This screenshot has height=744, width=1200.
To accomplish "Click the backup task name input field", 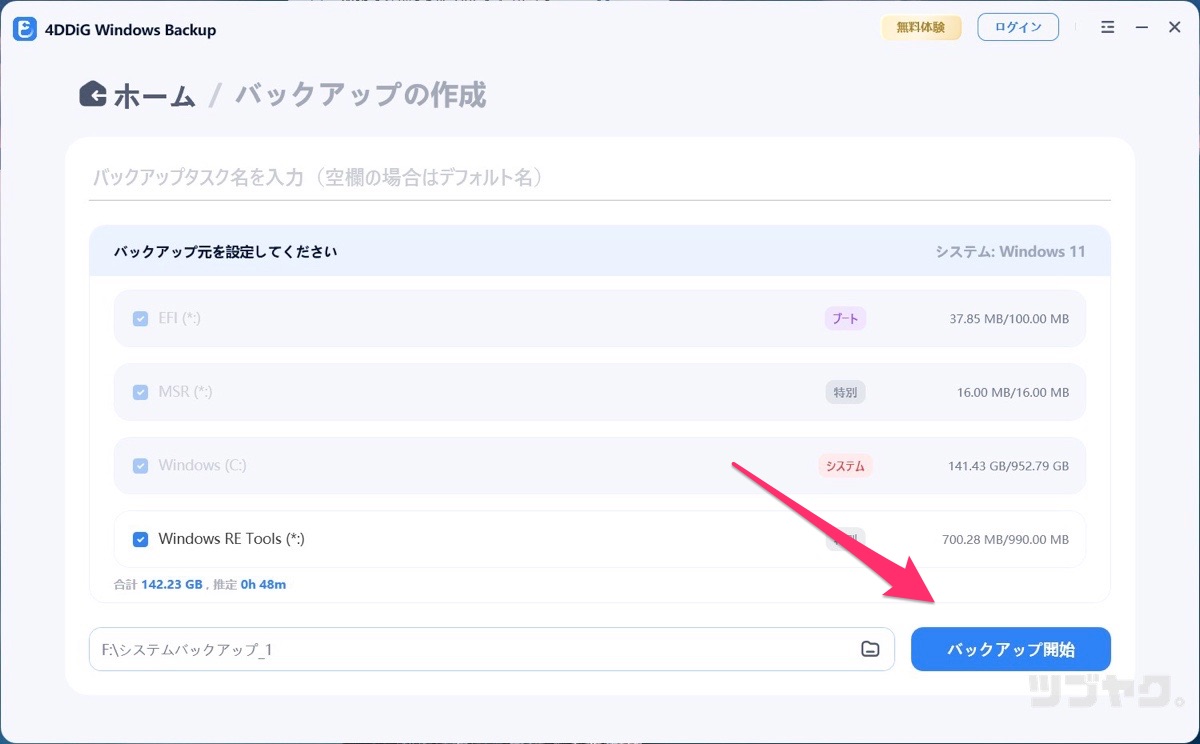I will (400, 177).
